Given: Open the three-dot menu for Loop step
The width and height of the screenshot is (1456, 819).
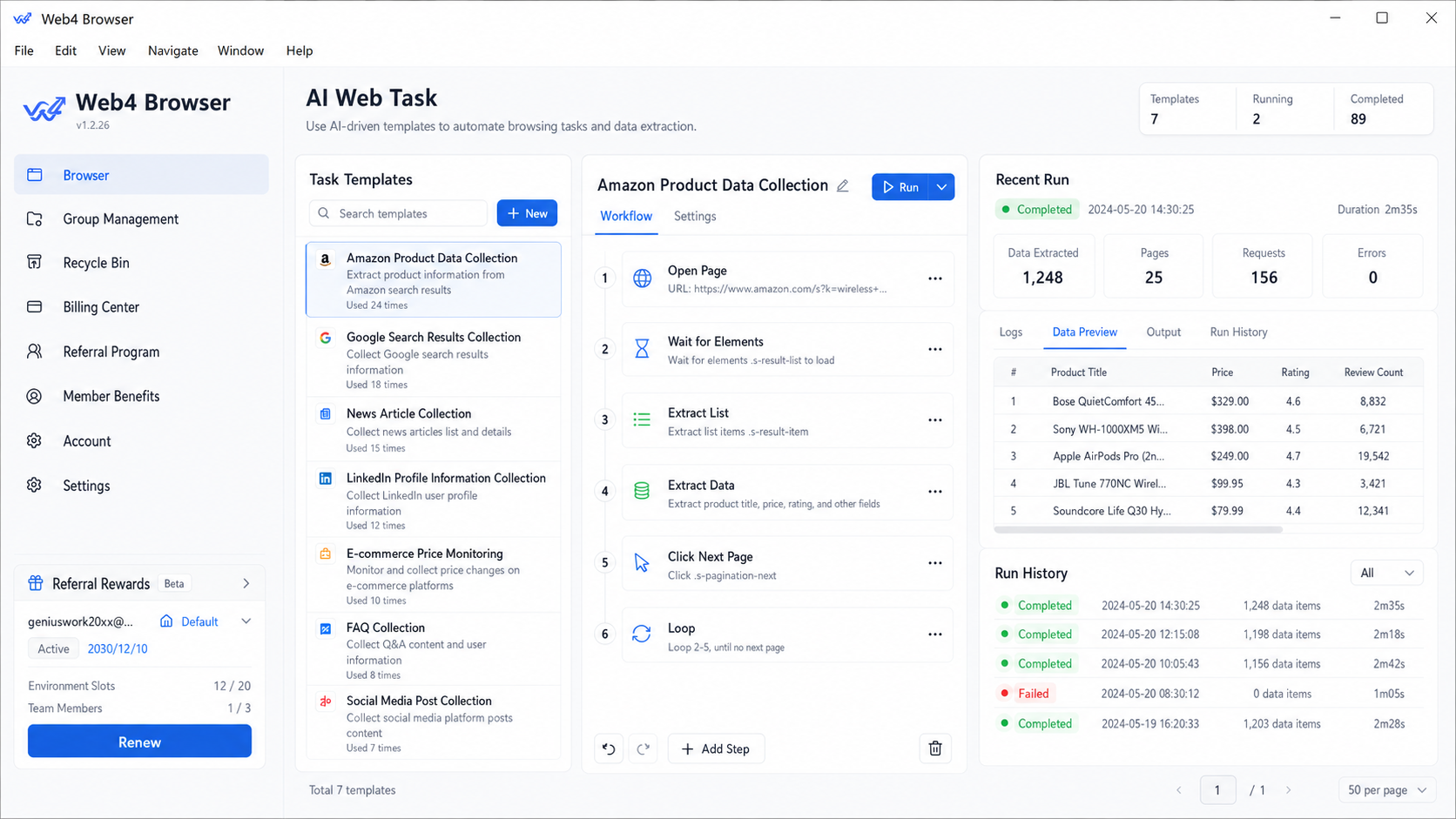Looking at the screenshot, I should (x=935, y=634).
